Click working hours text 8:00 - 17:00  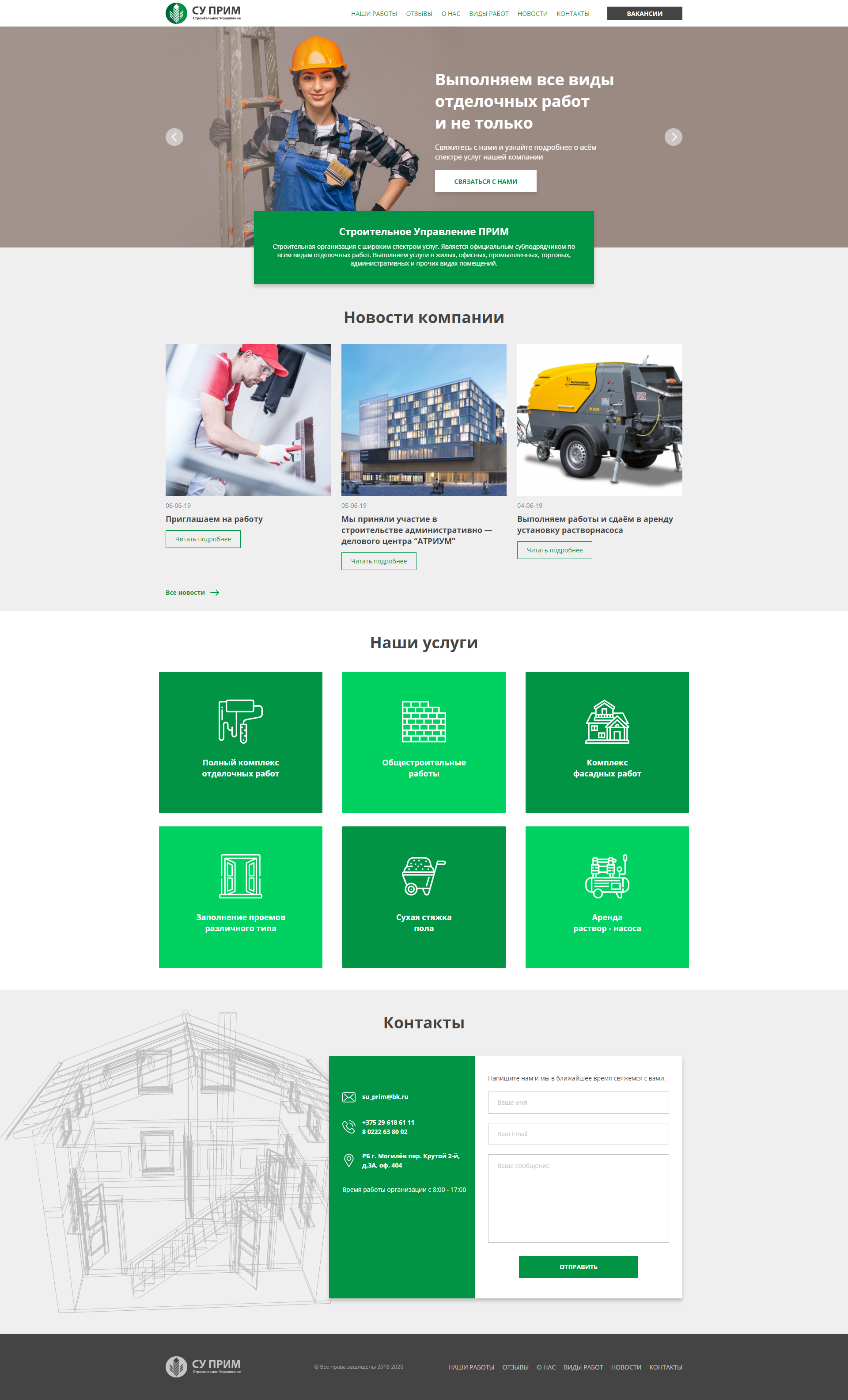[x=404, y=1190]
